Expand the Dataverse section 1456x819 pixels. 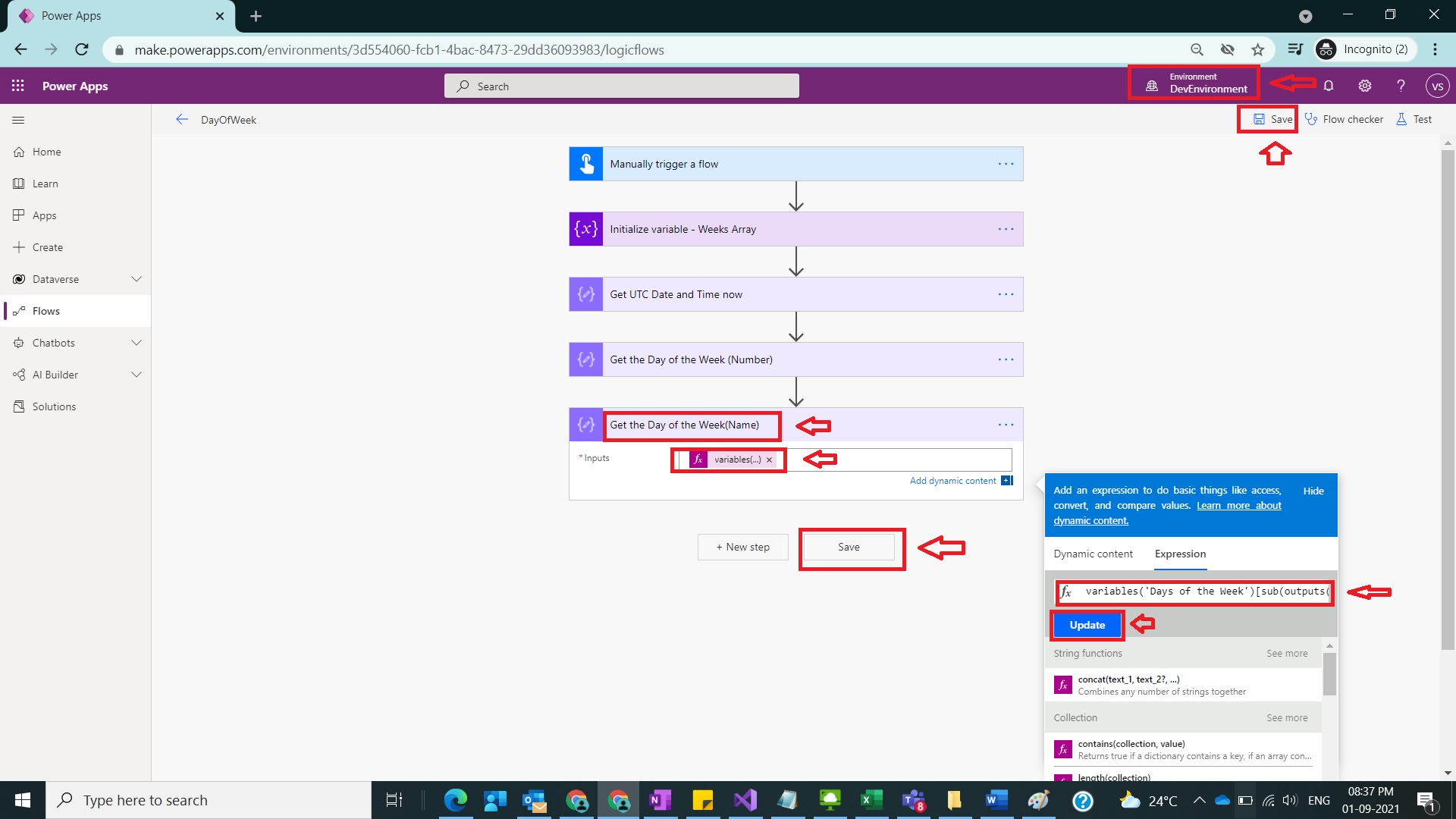(136, 279)
